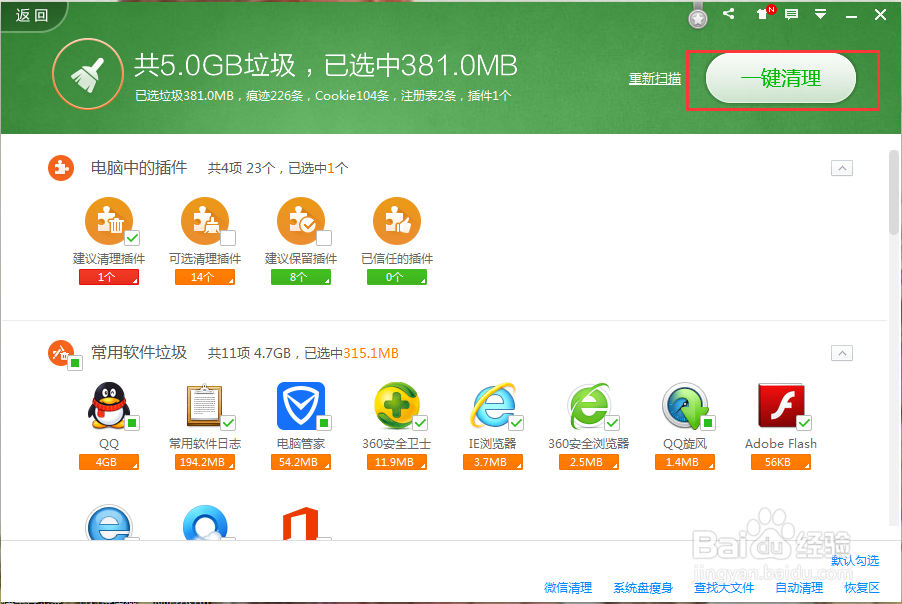Open the IE浏览器 junk item
The height and width of the screenshot is (604, 902).
coord(493,407)
